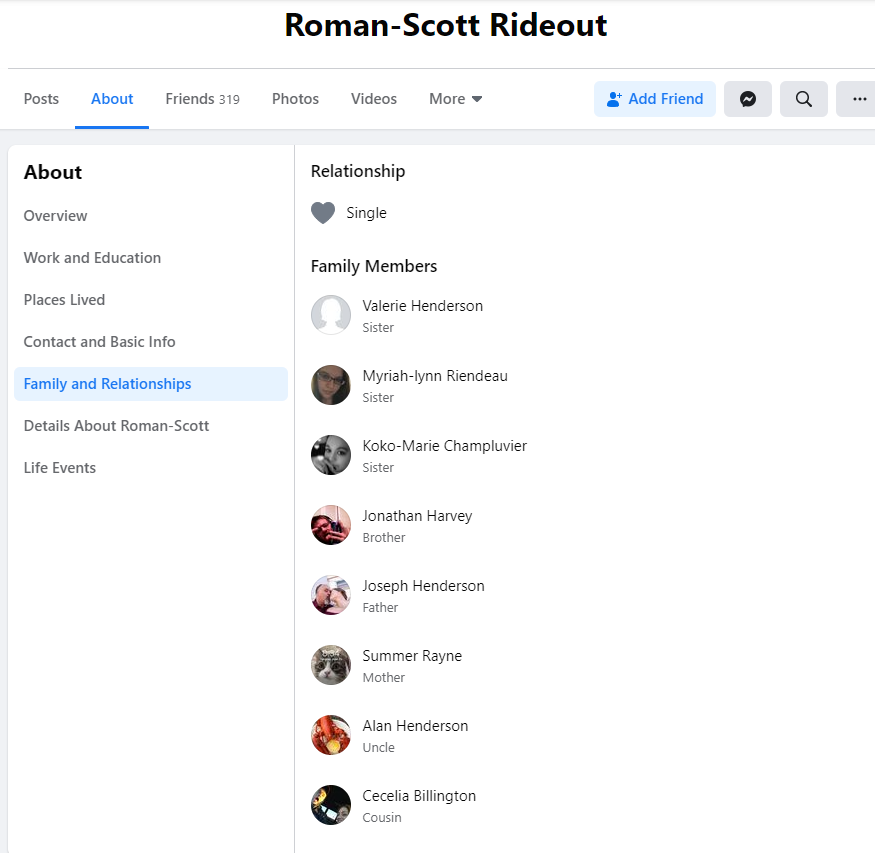Select Family and Relationships sidebar item
875x853 pixels.
click(151, 384)
